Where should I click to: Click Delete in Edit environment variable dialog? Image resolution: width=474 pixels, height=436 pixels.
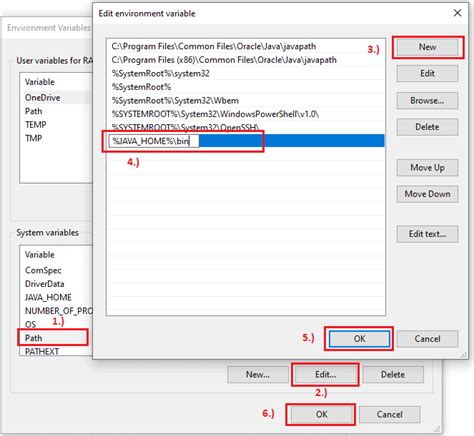[x=427, y=127]
